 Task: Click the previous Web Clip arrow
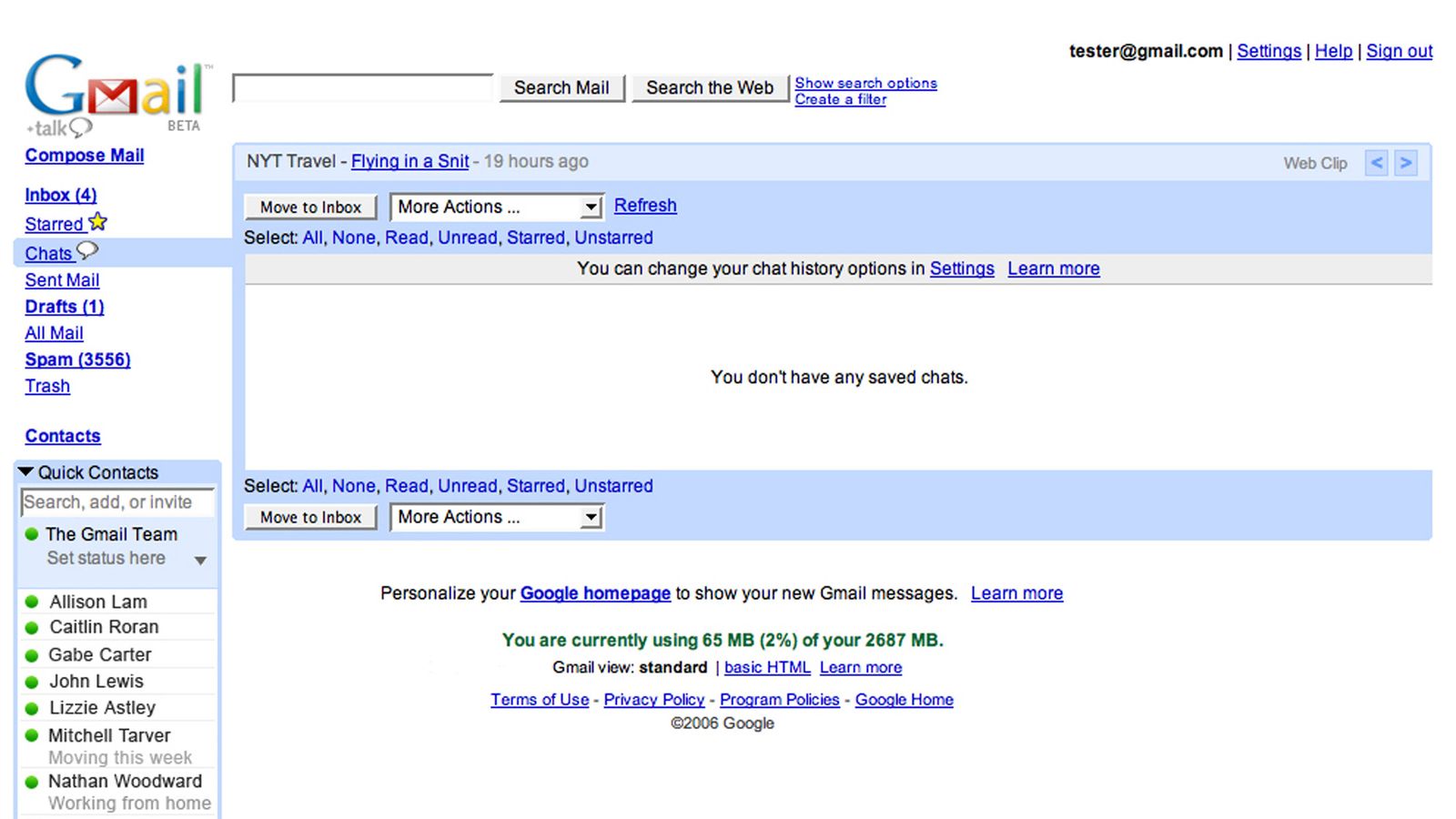(x=1376, y=163)
